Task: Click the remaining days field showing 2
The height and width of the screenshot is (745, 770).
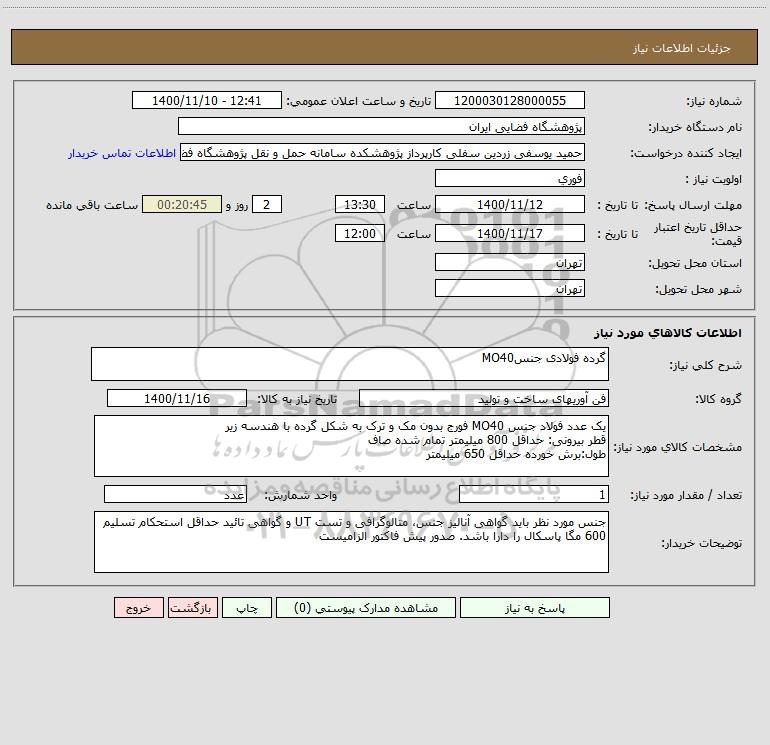Action: pyautogui.click(x=267, y=204)
